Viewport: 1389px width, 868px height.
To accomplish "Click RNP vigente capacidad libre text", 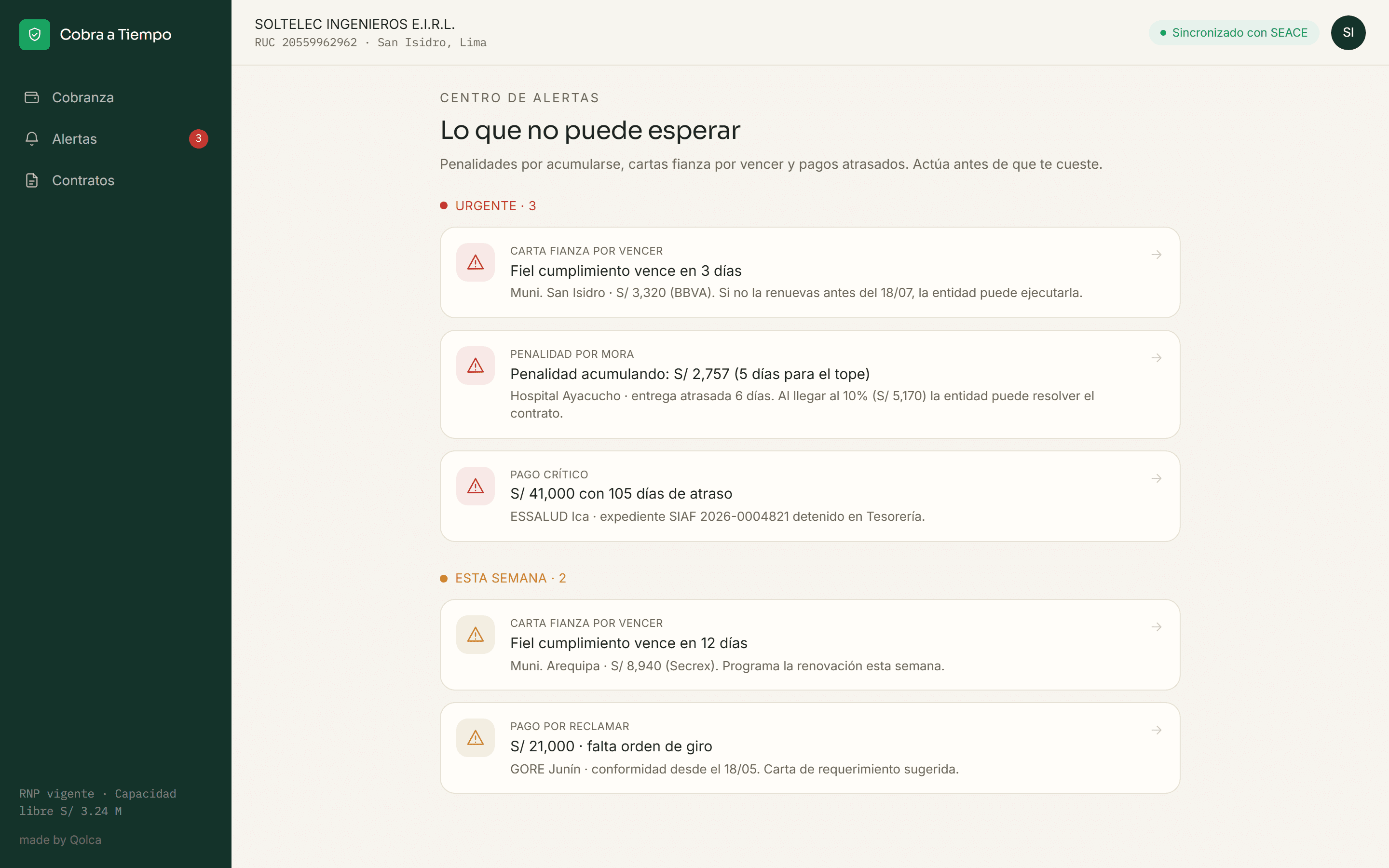I will coord(97,802).
